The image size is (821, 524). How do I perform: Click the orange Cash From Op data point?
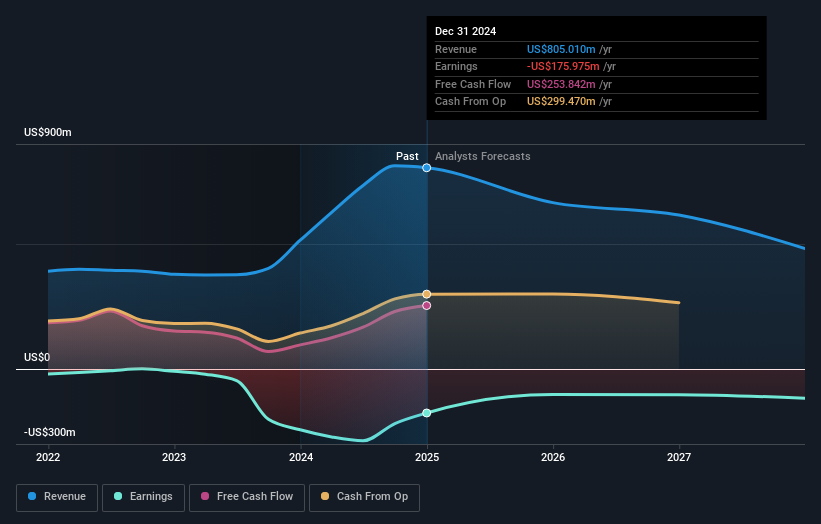(x=427, y=294)
